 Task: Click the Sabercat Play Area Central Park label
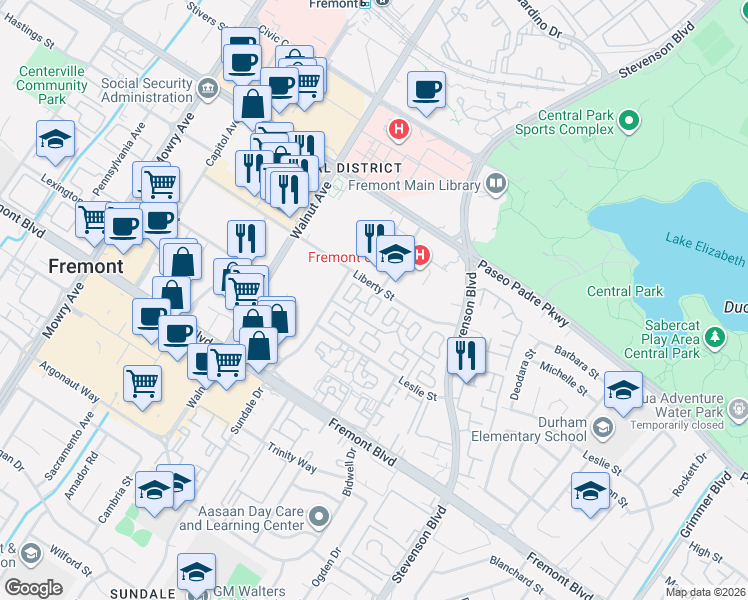coord(662,339)
